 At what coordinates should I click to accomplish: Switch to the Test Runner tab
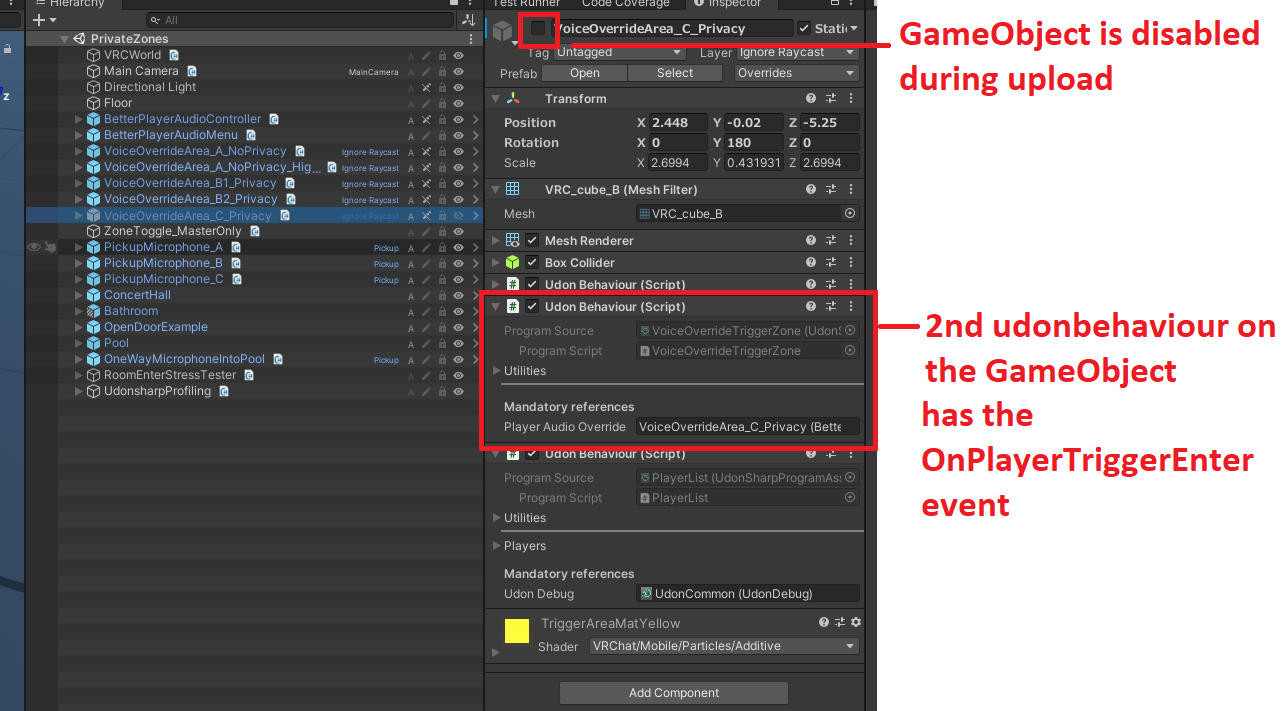(526, 4)
